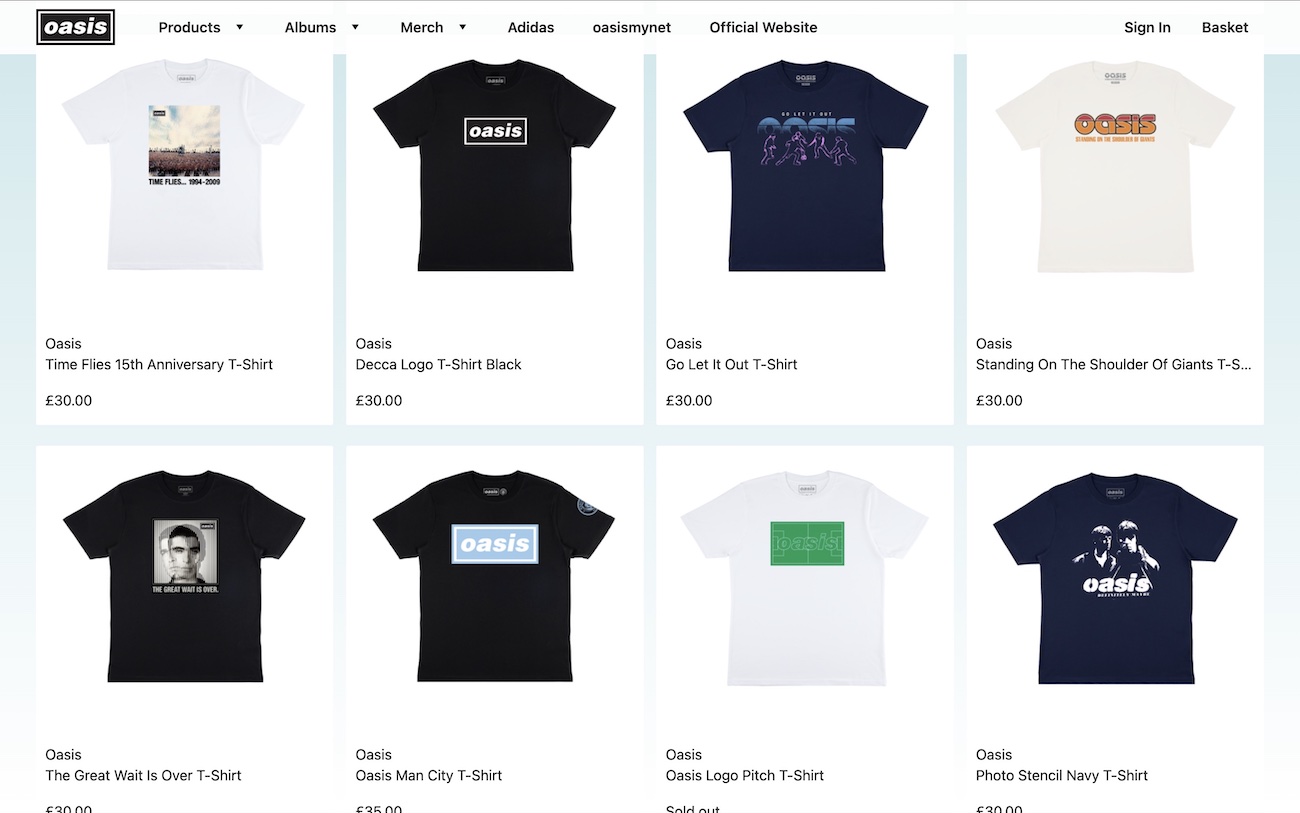Expand the Albums dropdown arrow
This screenshot has width=1300, height=813.
tap(355, 27)
